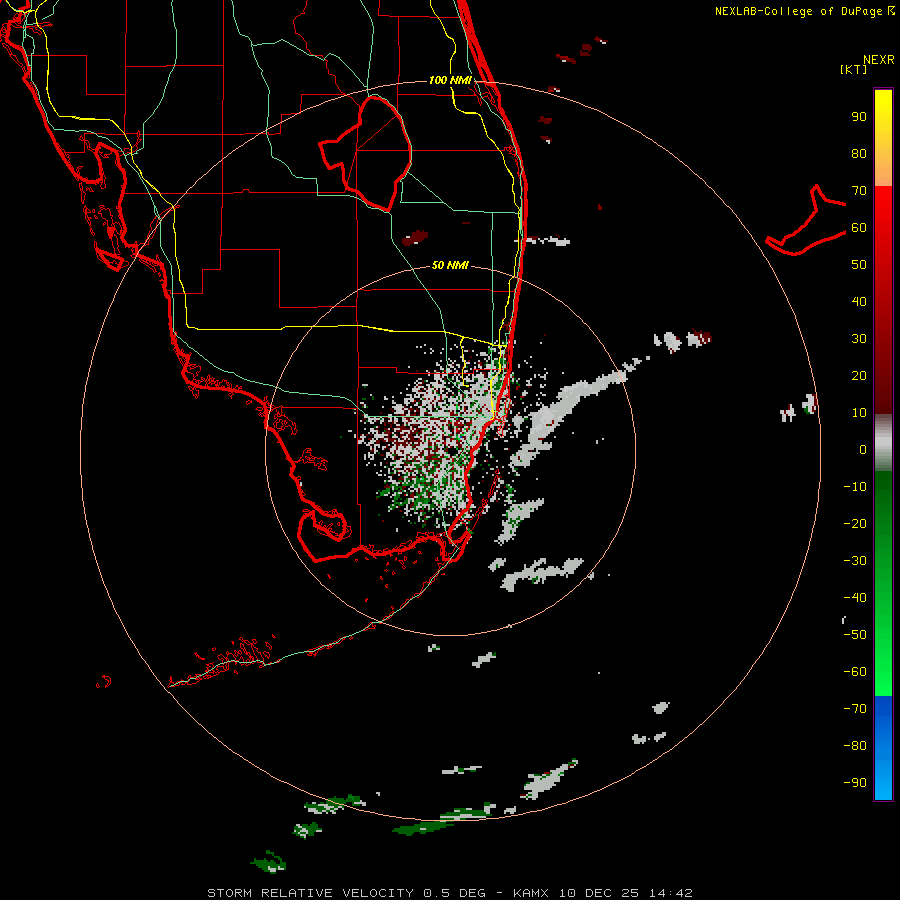Click the [KT] units label above the color scale
Viewport: 900px width, 900px height.
853,69
